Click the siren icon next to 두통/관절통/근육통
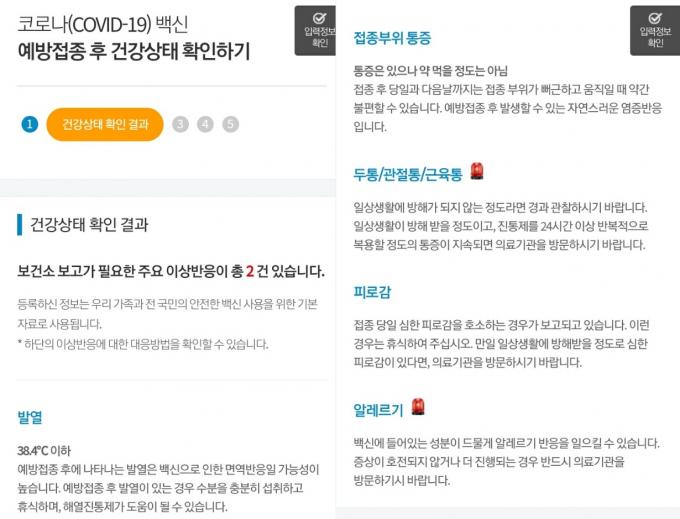Viewport: 680px width, 519px height. [x=477, y=171]
